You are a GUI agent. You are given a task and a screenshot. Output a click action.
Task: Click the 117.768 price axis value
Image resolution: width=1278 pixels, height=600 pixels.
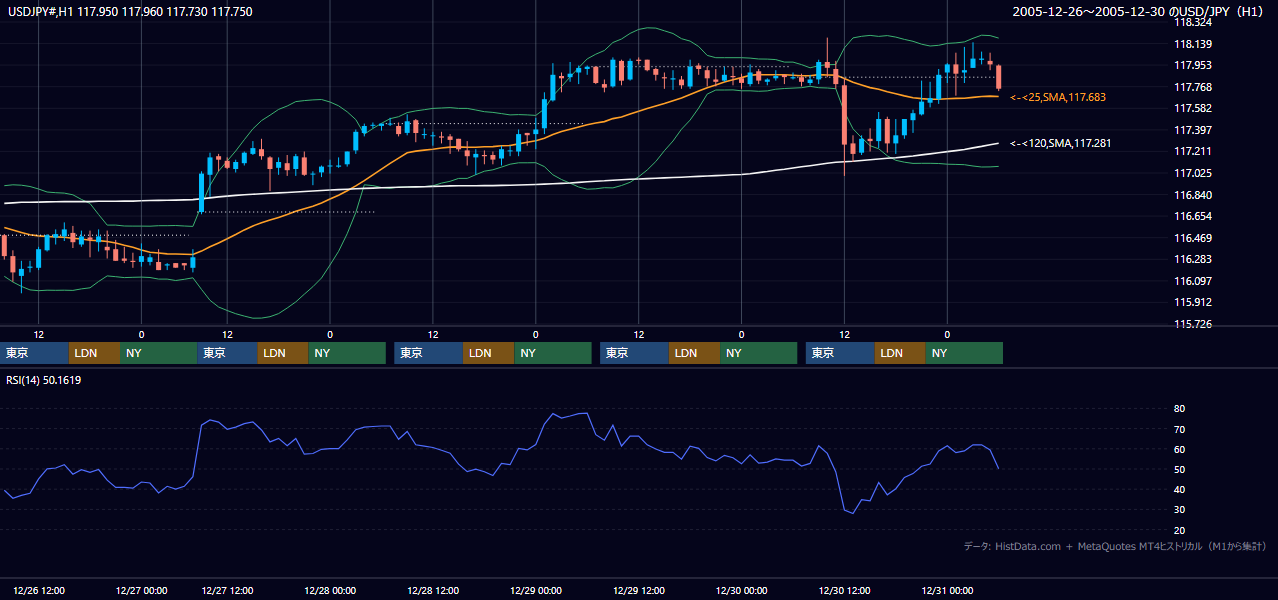(x=1194, y=87)
